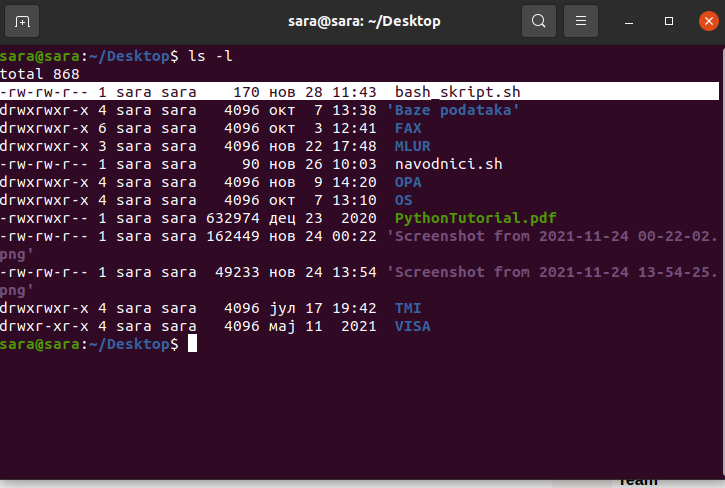Open the hamburger menu
Image resolution: width=725 pixels, height=488 pixels.
pos(581,21)
